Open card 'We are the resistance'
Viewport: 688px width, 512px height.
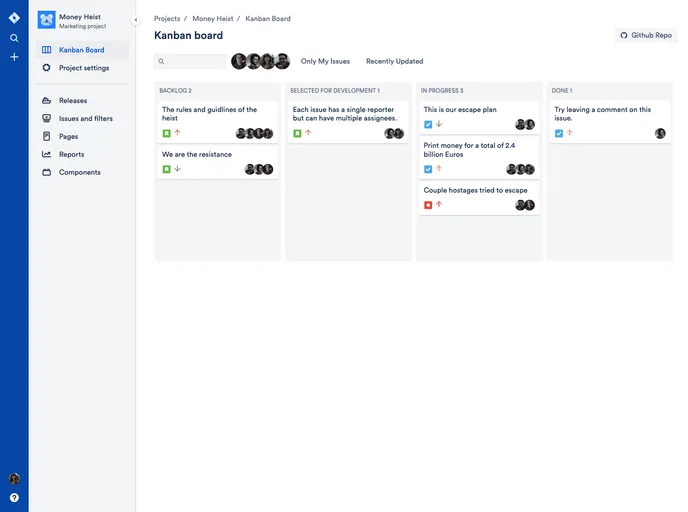tap(218, 162)
